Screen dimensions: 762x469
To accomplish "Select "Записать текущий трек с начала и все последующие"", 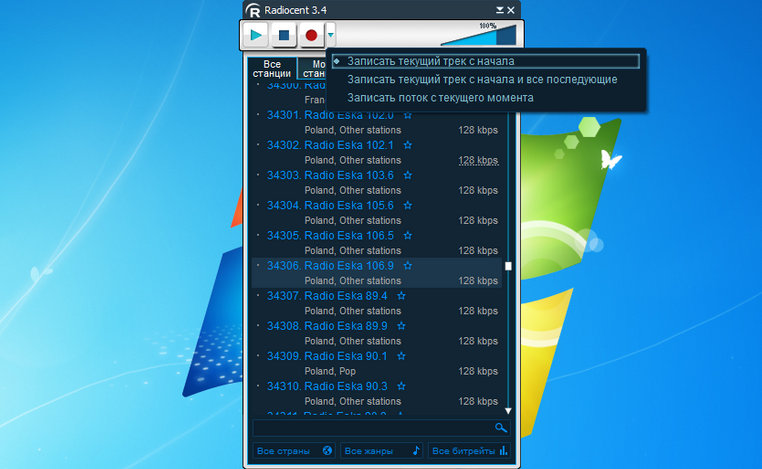I will click(x=482, y=79).
